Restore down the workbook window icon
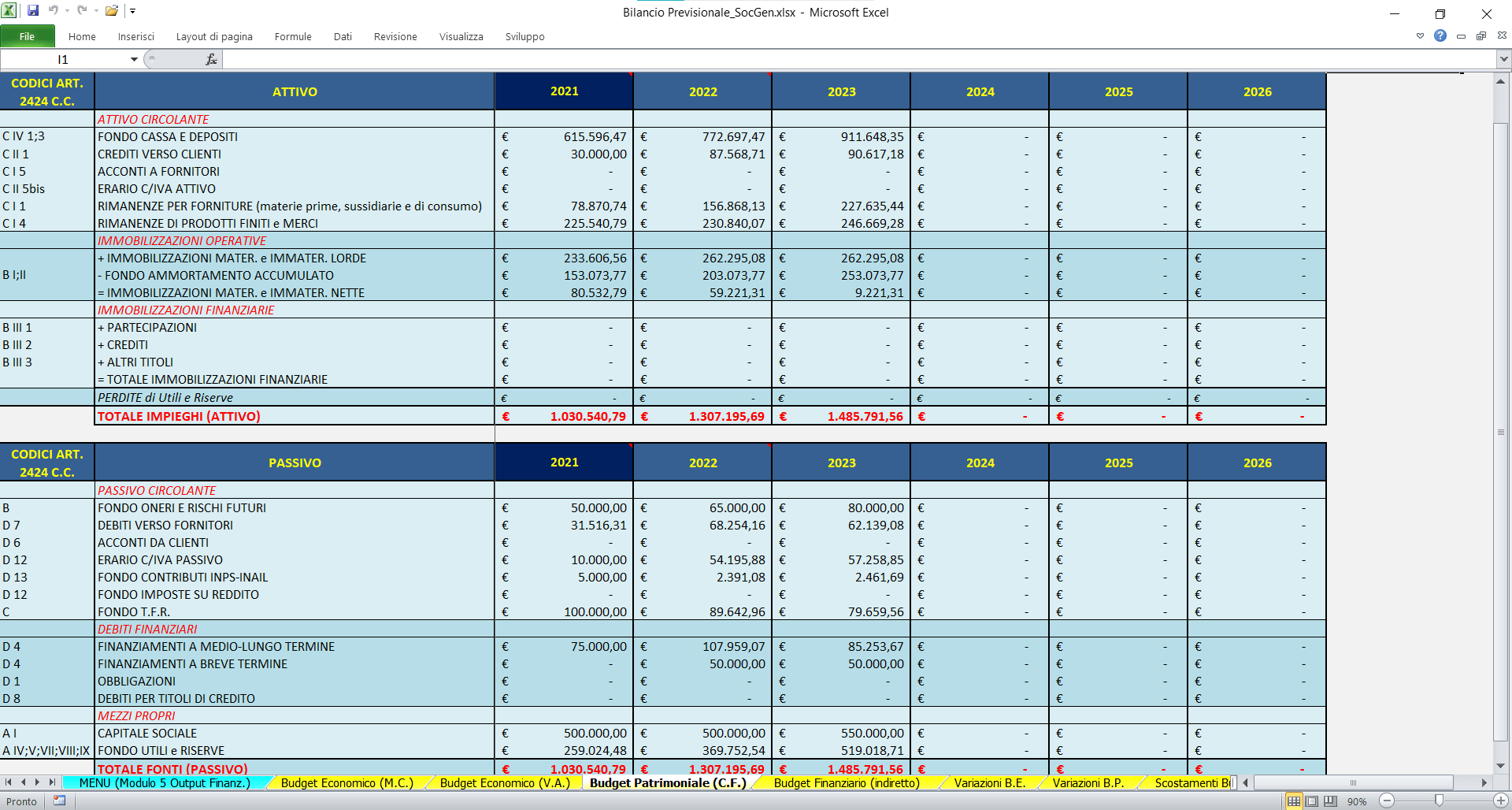The height and width of the screenshot is (810, 1512). 1481,36
